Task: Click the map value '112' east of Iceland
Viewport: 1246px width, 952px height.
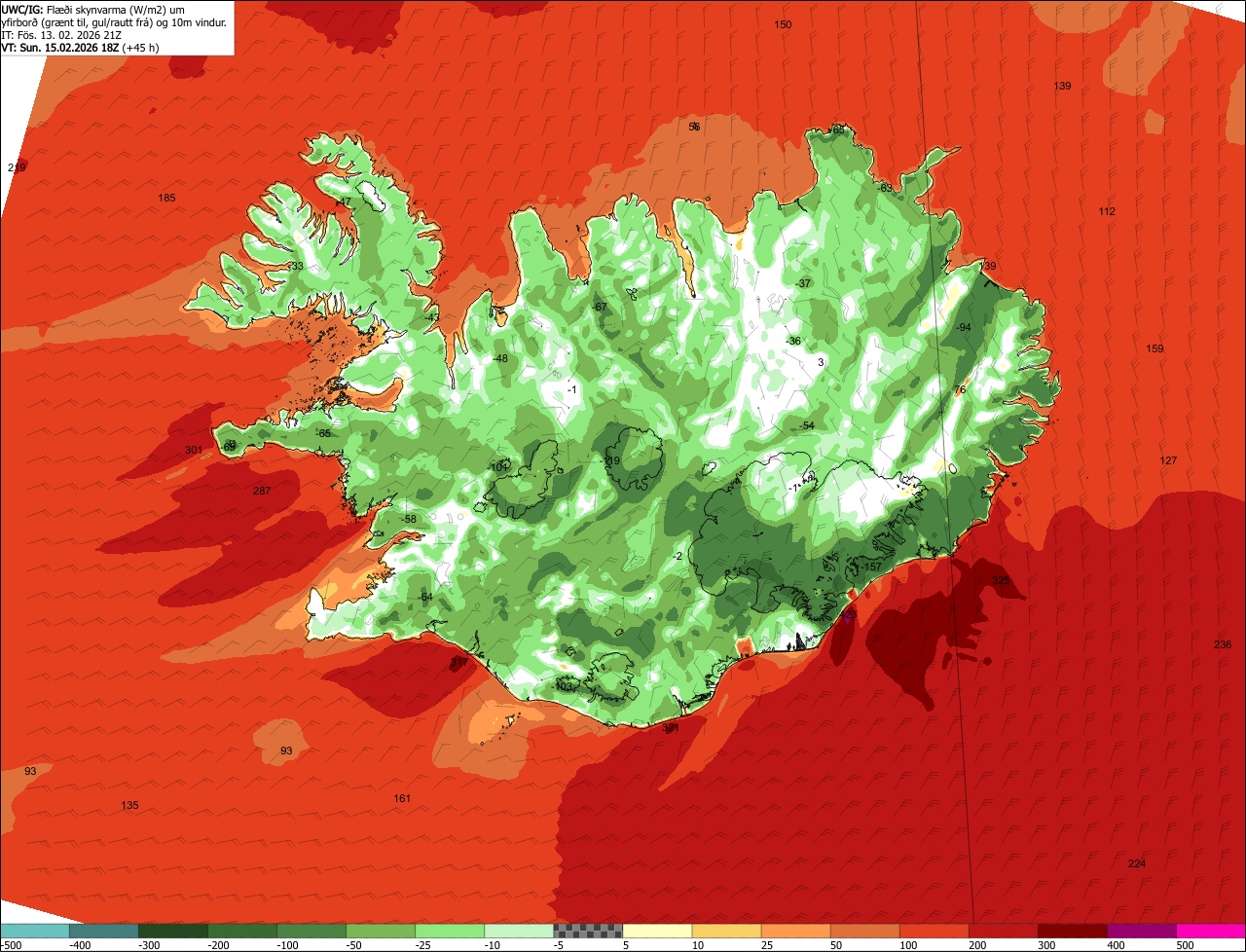Action: 1107,212
